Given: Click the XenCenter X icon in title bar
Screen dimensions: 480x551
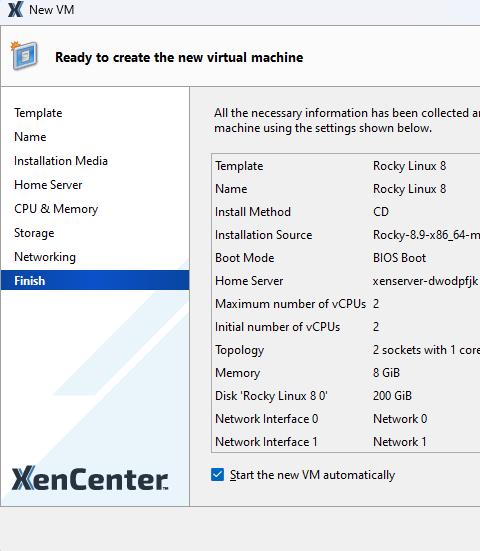Looking at the screenshot, I should pos(15,9).
